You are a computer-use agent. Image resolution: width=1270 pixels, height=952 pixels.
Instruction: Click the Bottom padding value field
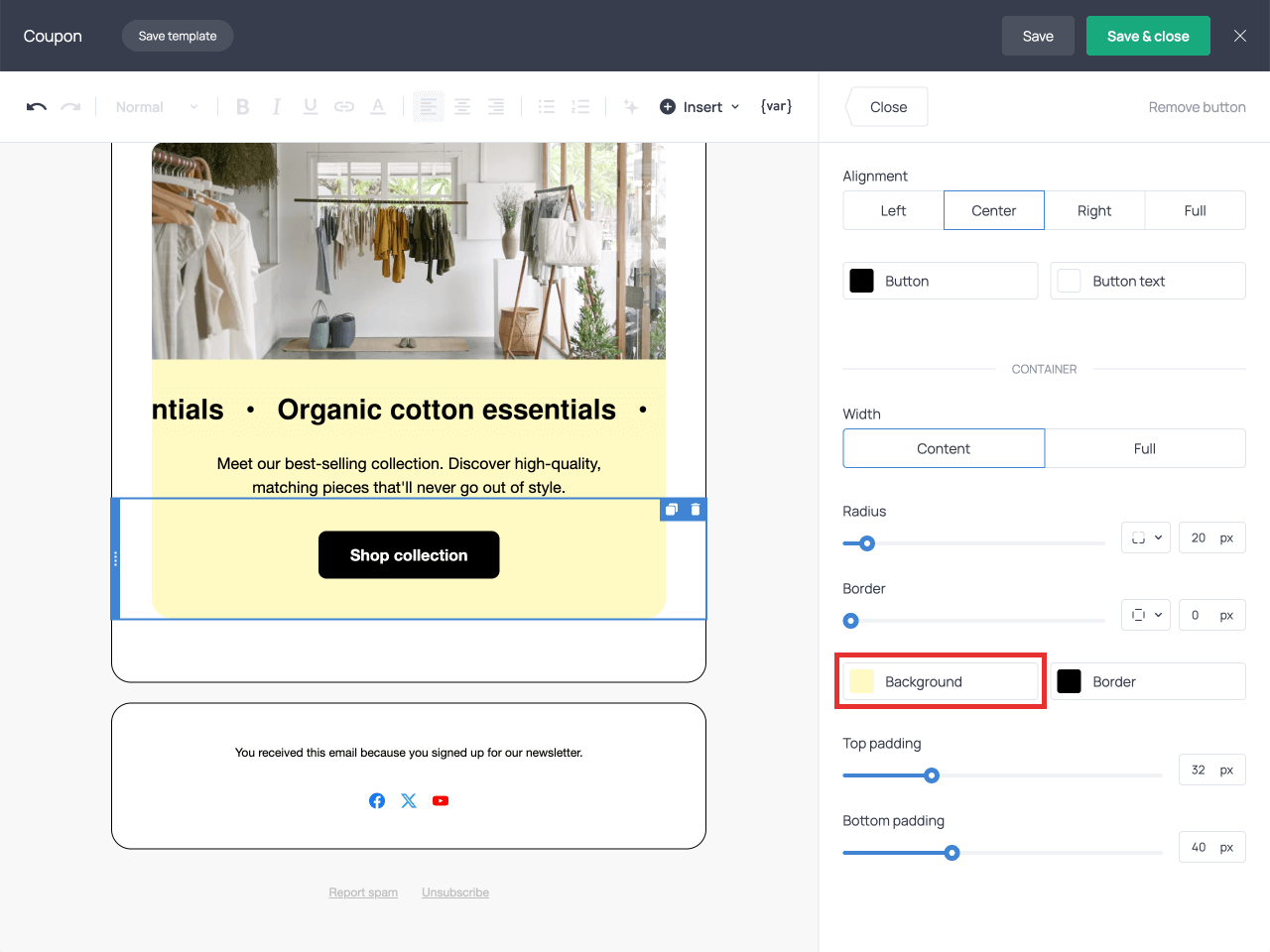1199,847
